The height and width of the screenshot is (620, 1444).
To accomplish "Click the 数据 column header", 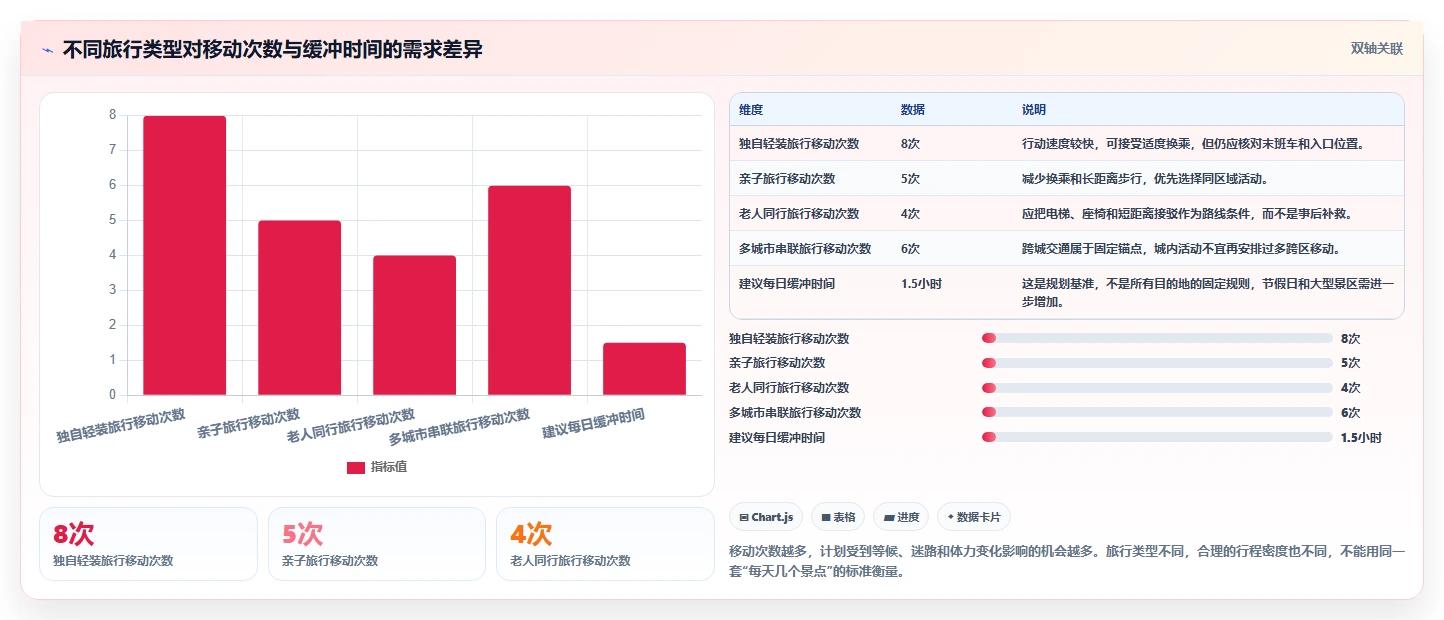I will 913,109.
